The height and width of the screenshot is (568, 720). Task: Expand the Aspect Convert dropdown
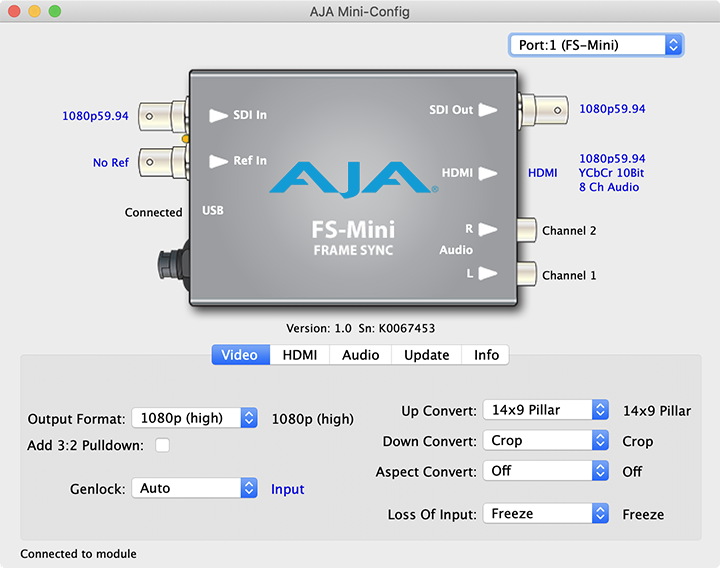point(545,470)
